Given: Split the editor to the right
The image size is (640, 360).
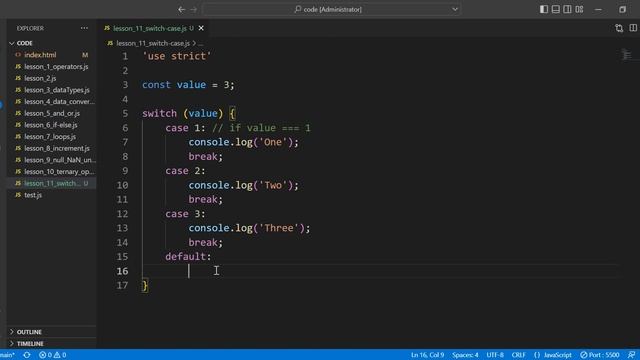Looking at the screenshot, I should pyautogui.click(x=633, y=28).
